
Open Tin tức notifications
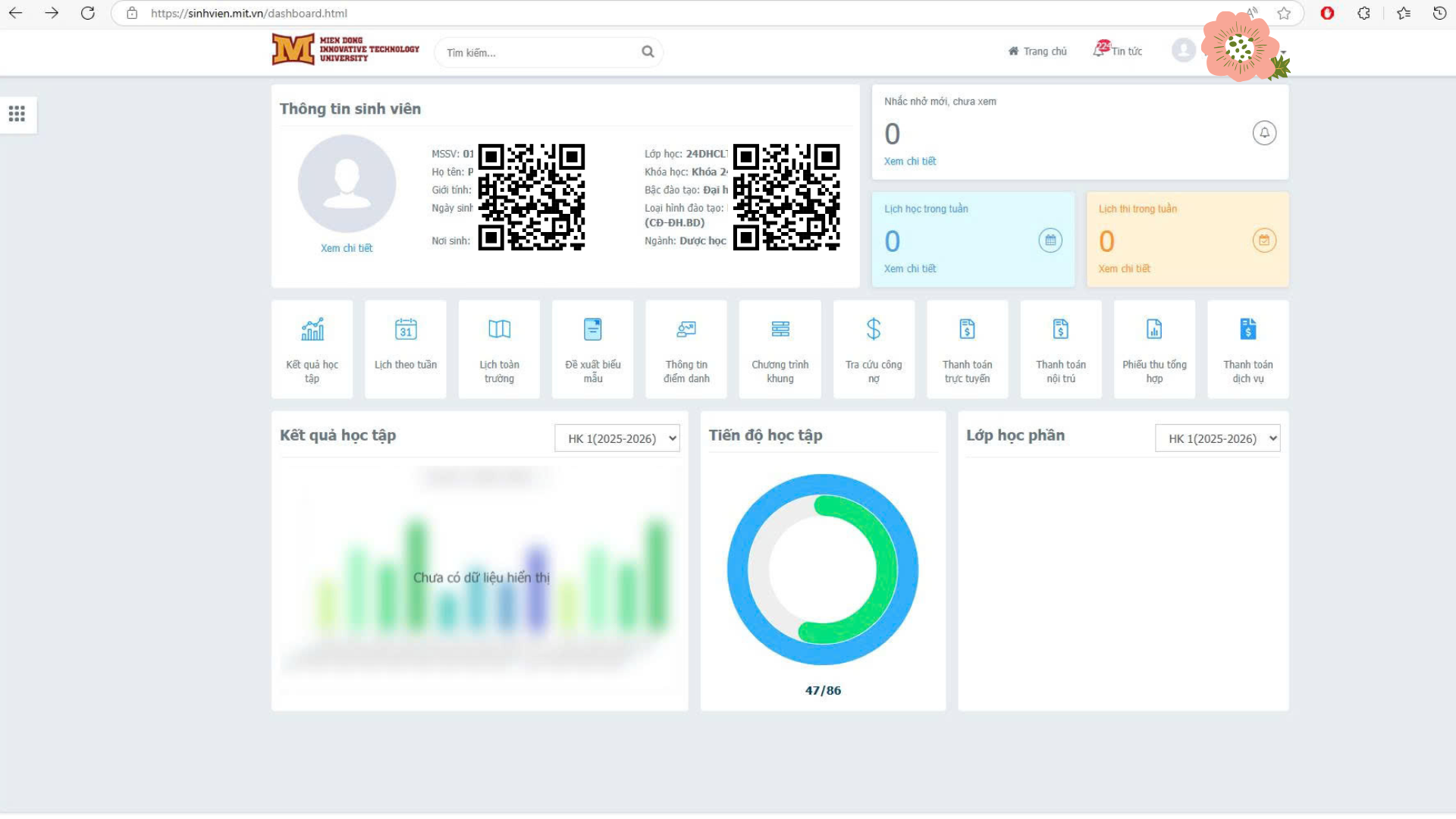coord(1118,50)
